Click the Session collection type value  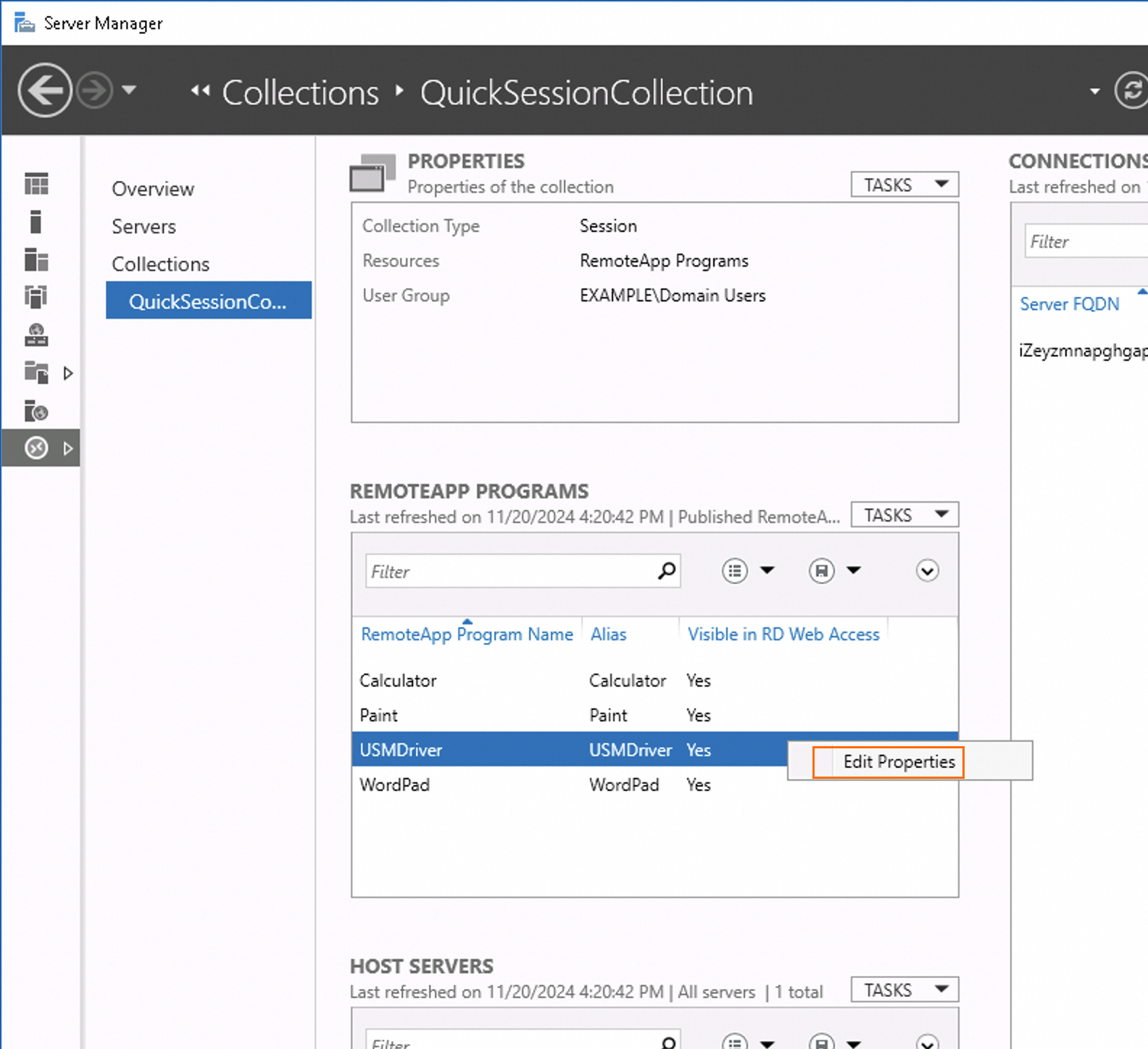[608, 226]
